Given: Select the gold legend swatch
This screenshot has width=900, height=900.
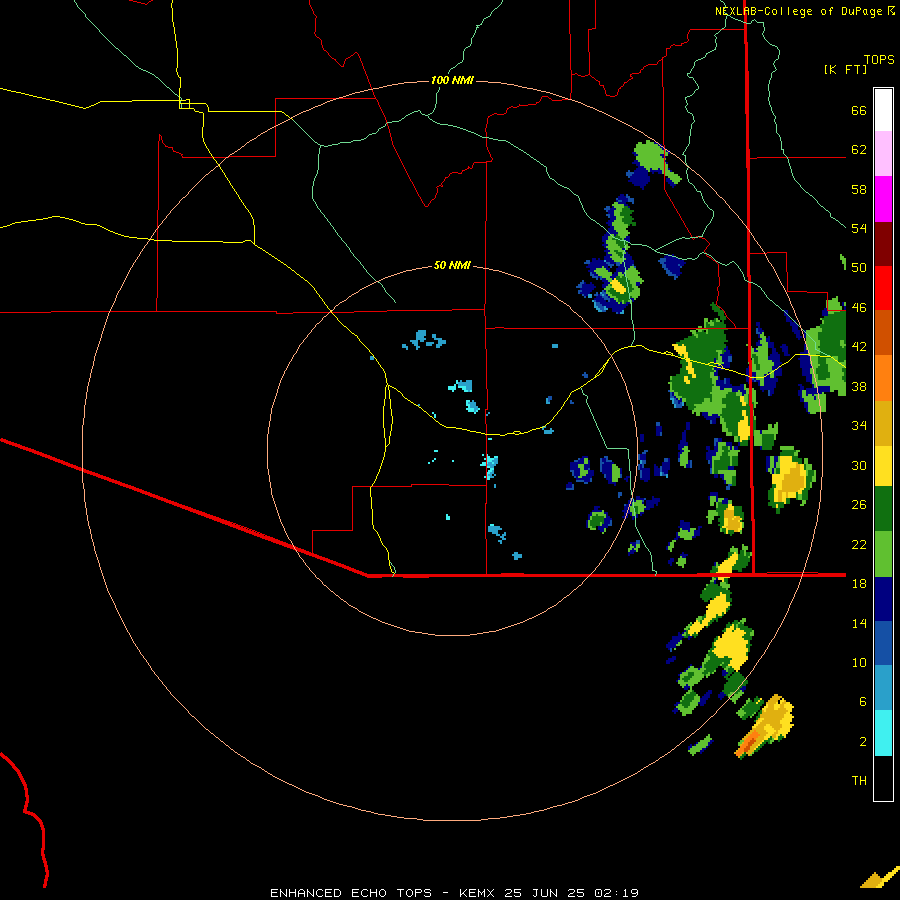Looking at the screenshot, I should pos(883,423).
